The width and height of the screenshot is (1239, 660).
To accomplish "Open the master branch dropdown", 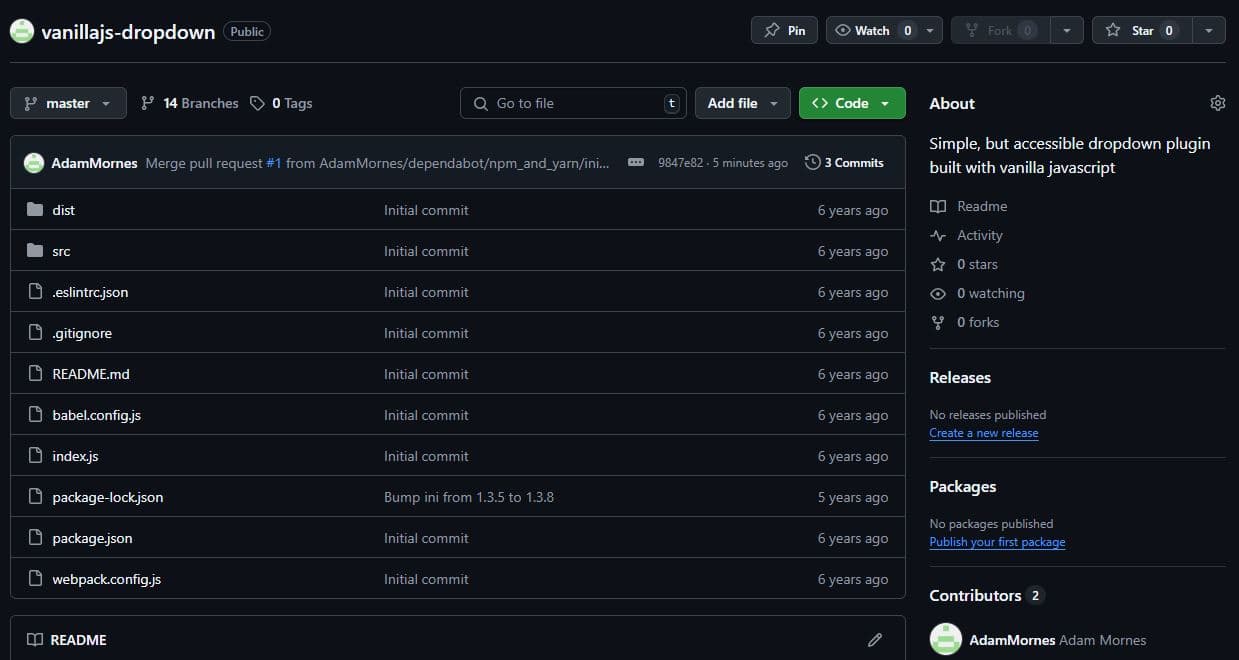I will tap(68, 103).
